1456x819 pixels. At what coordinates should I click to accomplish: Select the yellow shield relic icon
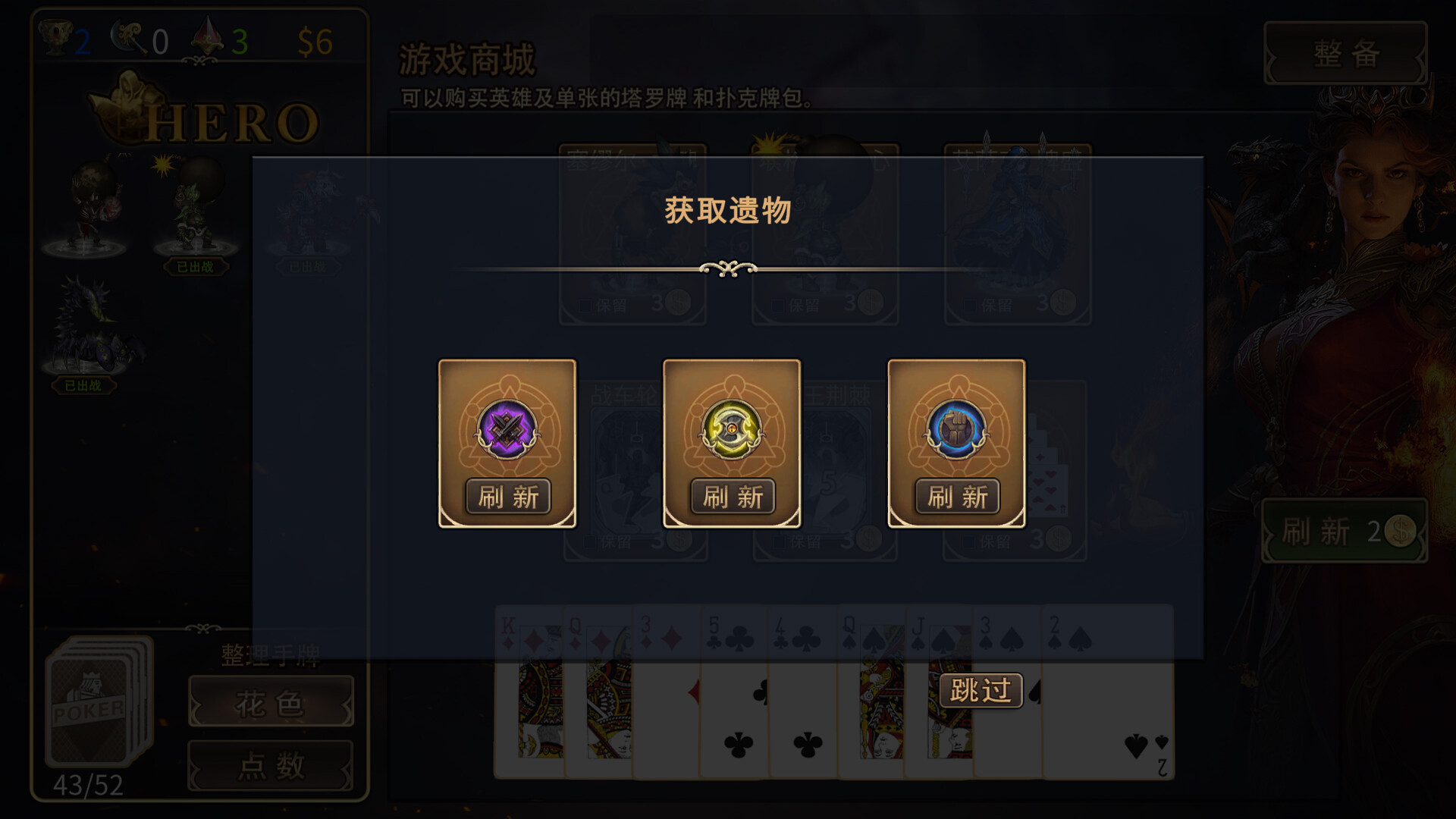[x=731, y=430]
